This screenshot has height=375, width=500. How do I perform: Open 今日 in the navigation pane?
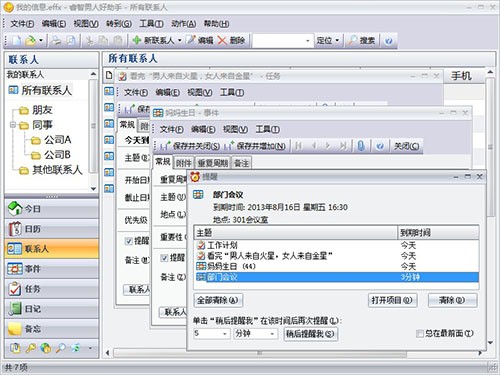click(x=52, y=209)
